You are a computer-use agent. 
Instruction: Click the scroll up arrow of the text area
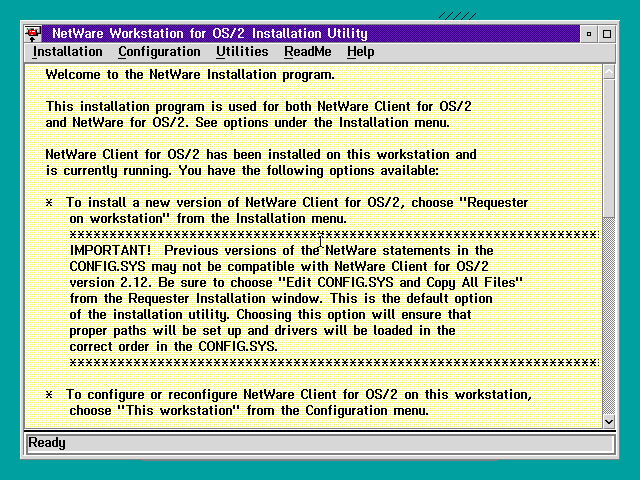[x=609, y=72]
